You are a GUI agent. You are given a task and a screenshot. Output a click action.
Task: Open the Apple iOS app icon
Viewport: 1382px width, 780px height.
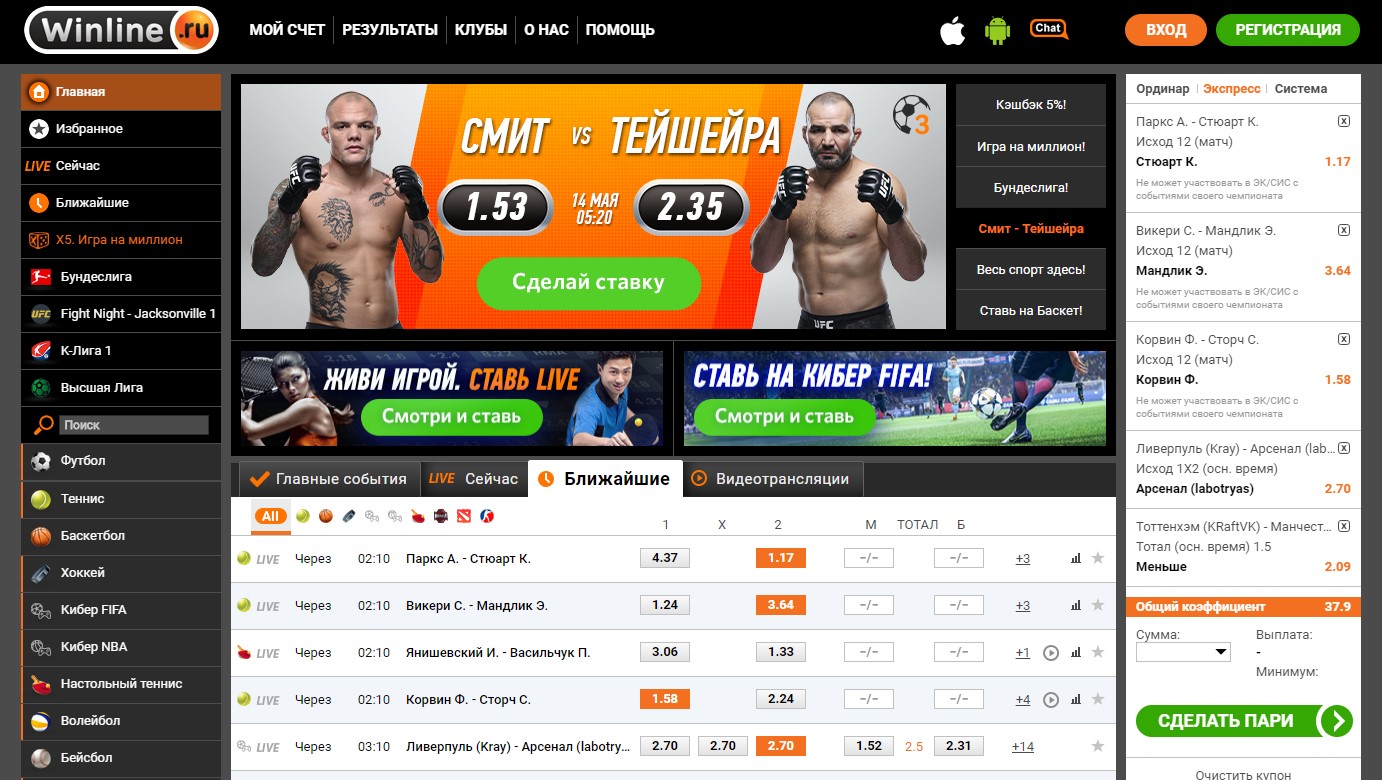coord(953,31)
